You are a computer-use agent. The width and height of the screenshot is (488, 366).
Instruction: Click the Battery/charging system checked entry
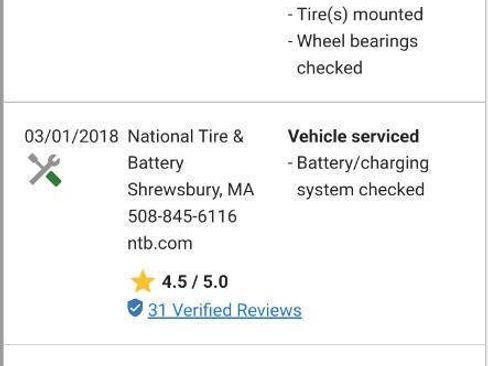click(x=359, y=176)
